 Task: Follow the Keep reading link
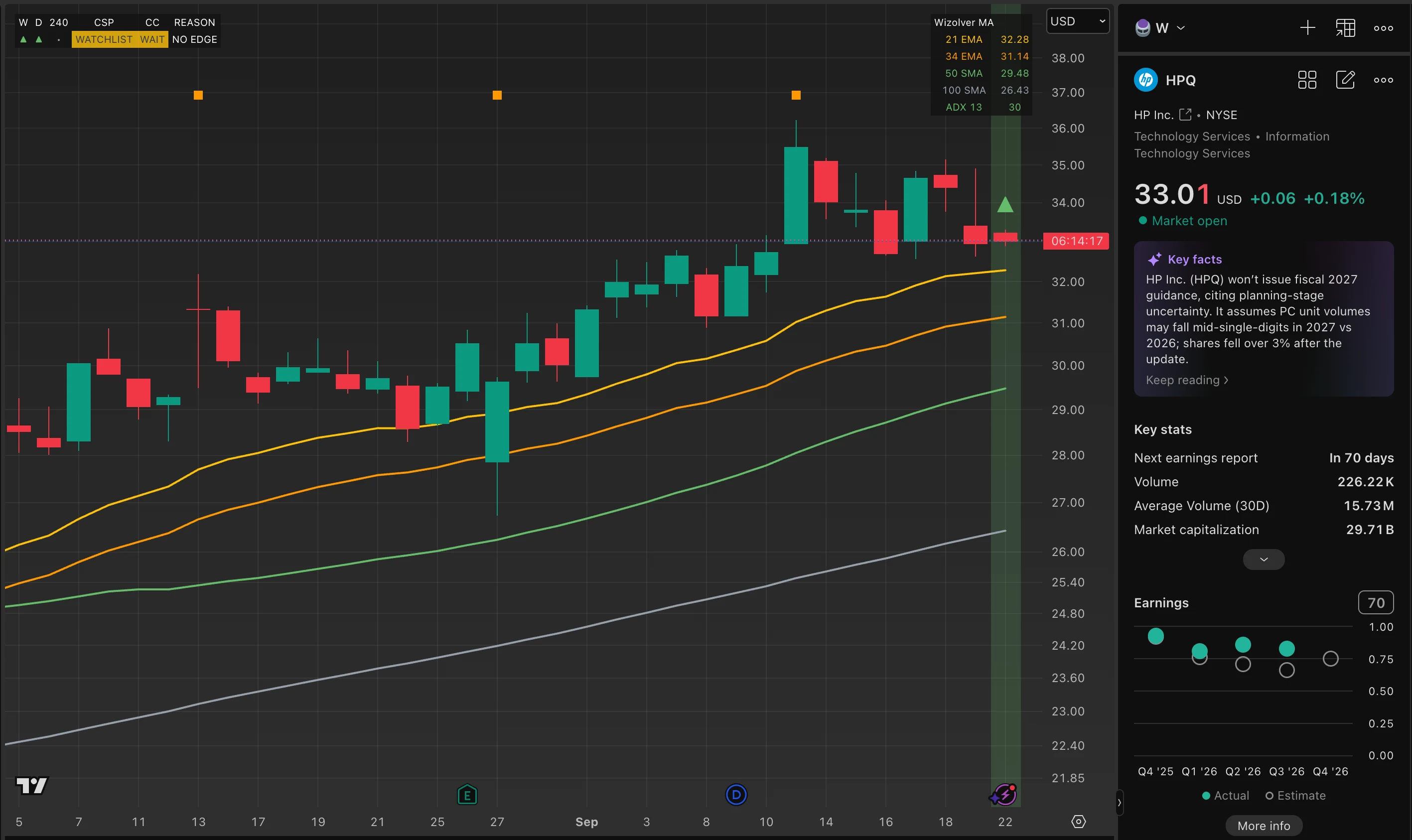point(1187,380)
